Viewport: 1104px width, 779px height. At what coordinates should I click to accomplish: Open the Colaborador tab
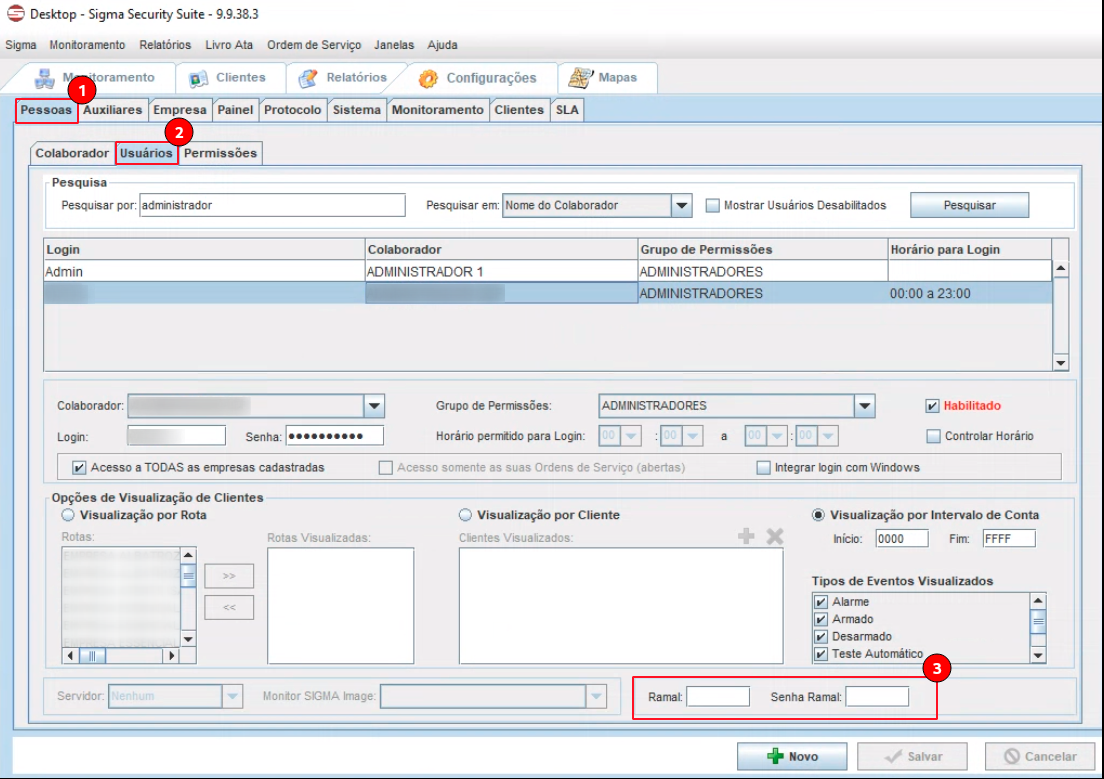72,154
